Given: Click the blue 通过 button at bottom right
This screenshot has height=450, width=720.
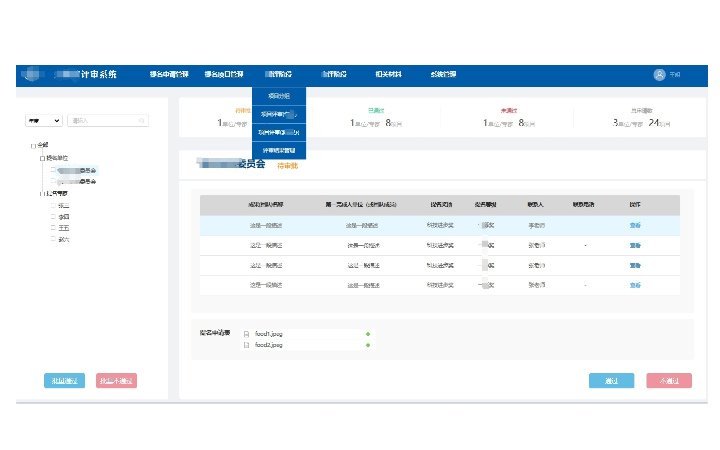Looking at the screenshot, I should 612,381.
